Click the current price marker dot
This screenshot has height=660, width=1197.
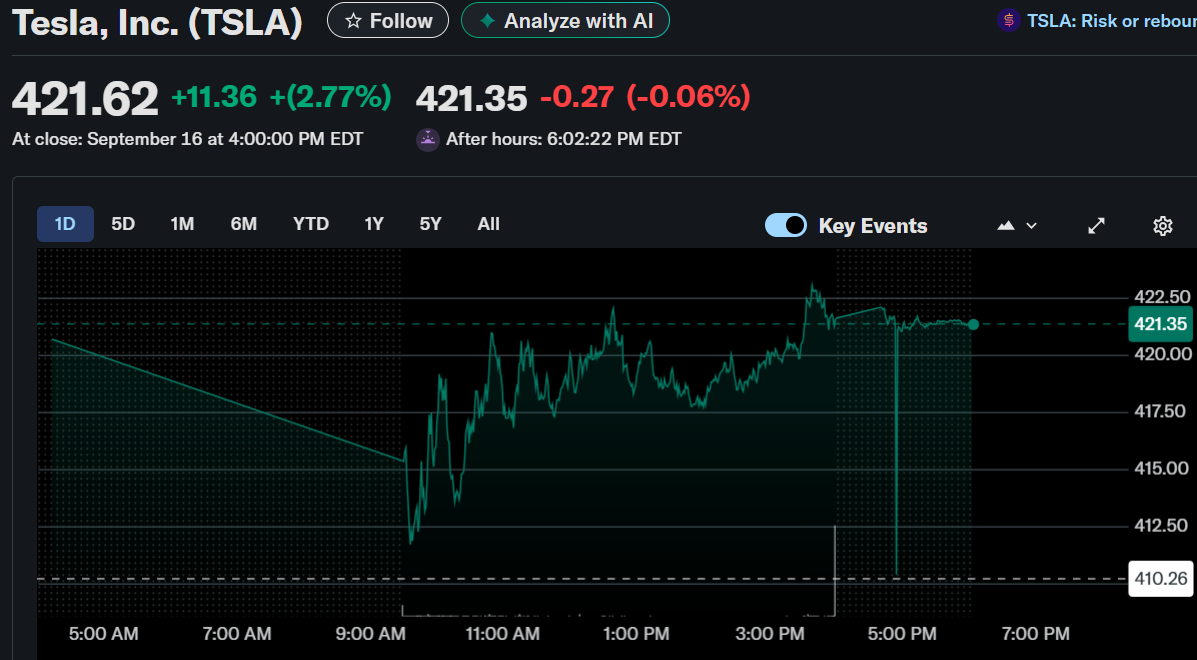coord(973,324)
